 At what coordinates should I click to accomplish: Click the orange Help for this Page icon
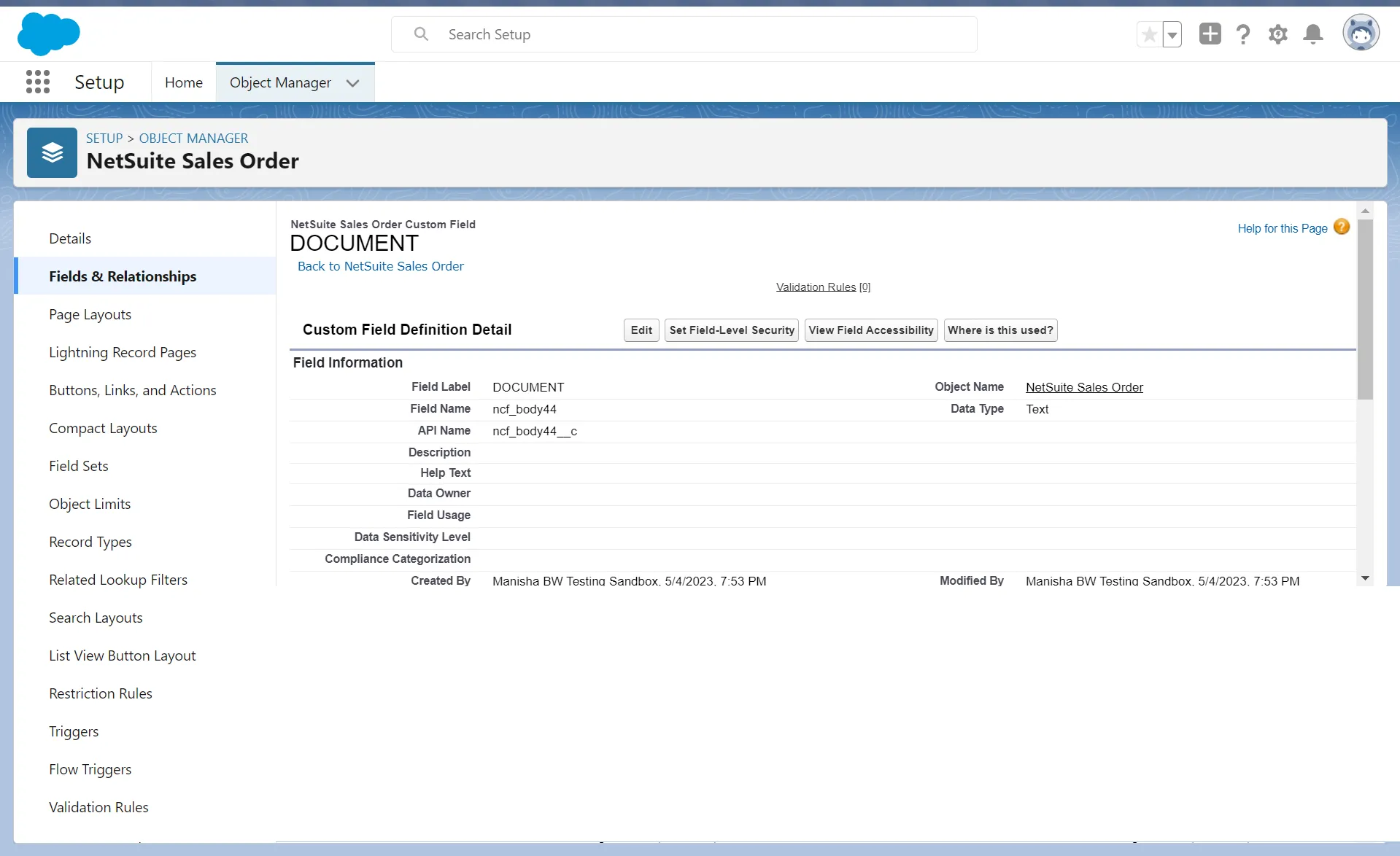click(x=1341, y=227)
